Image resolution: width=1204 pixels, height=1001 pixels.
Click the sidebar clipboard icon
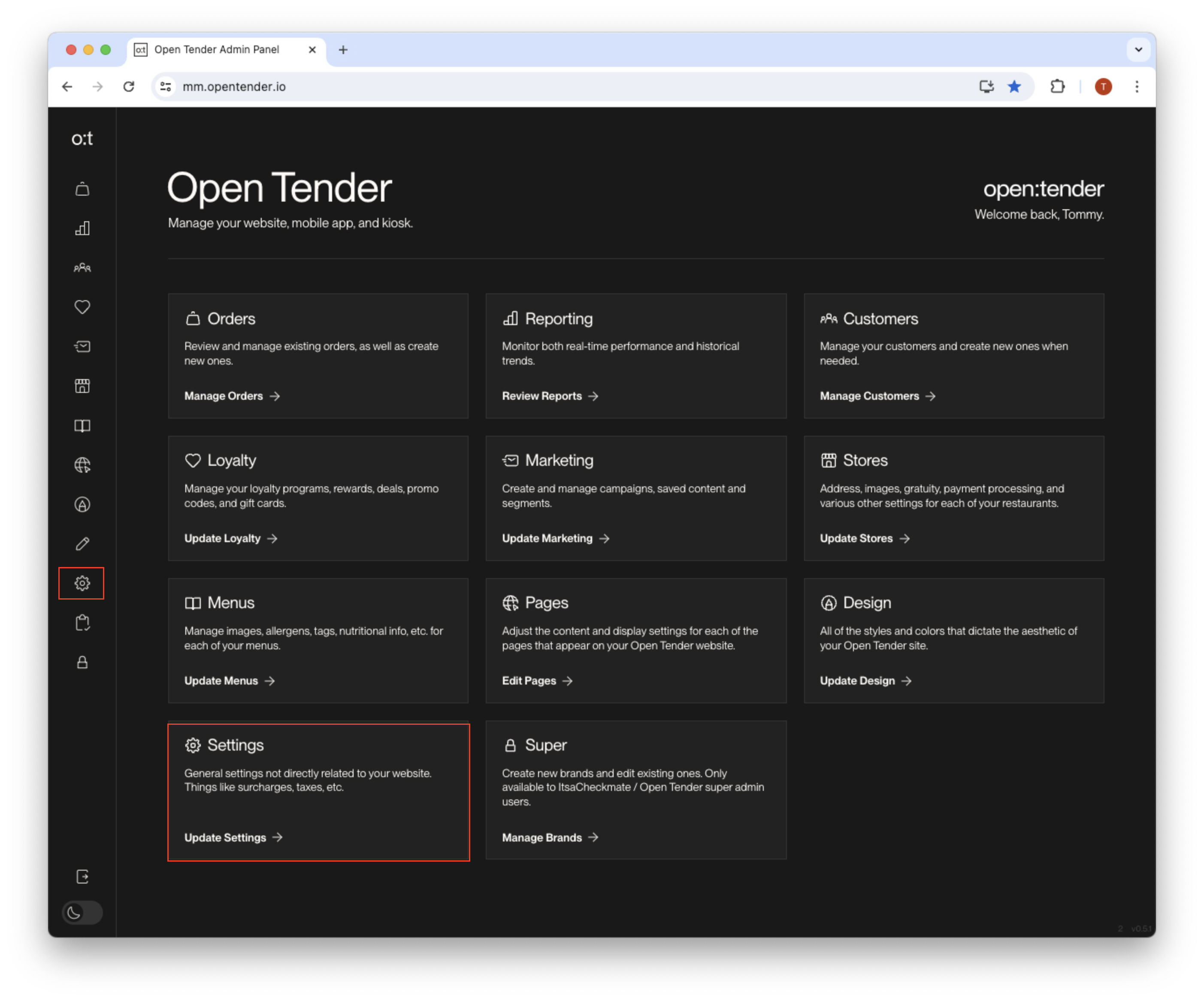(82, 623)
